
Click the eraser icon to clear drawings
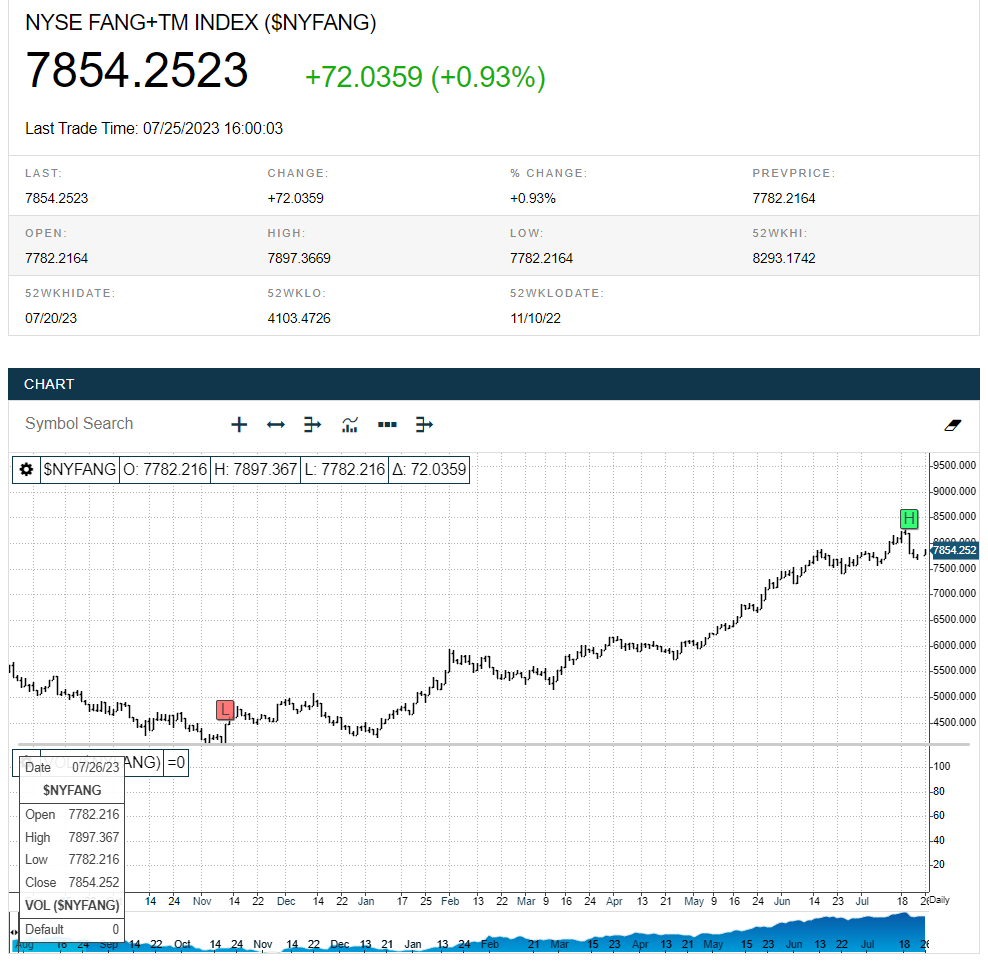(953, 426)
